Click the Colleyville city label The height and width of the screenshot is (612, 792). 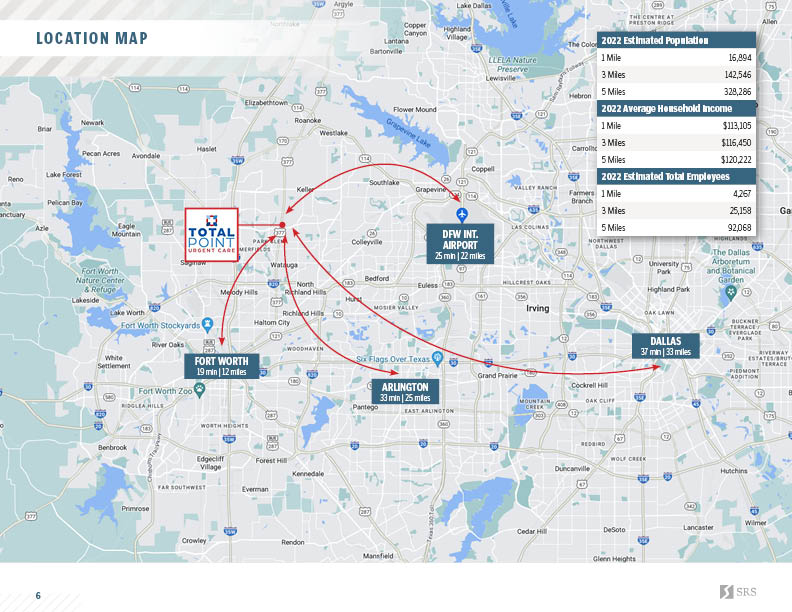pyautogui.click(x=367, y=242)
